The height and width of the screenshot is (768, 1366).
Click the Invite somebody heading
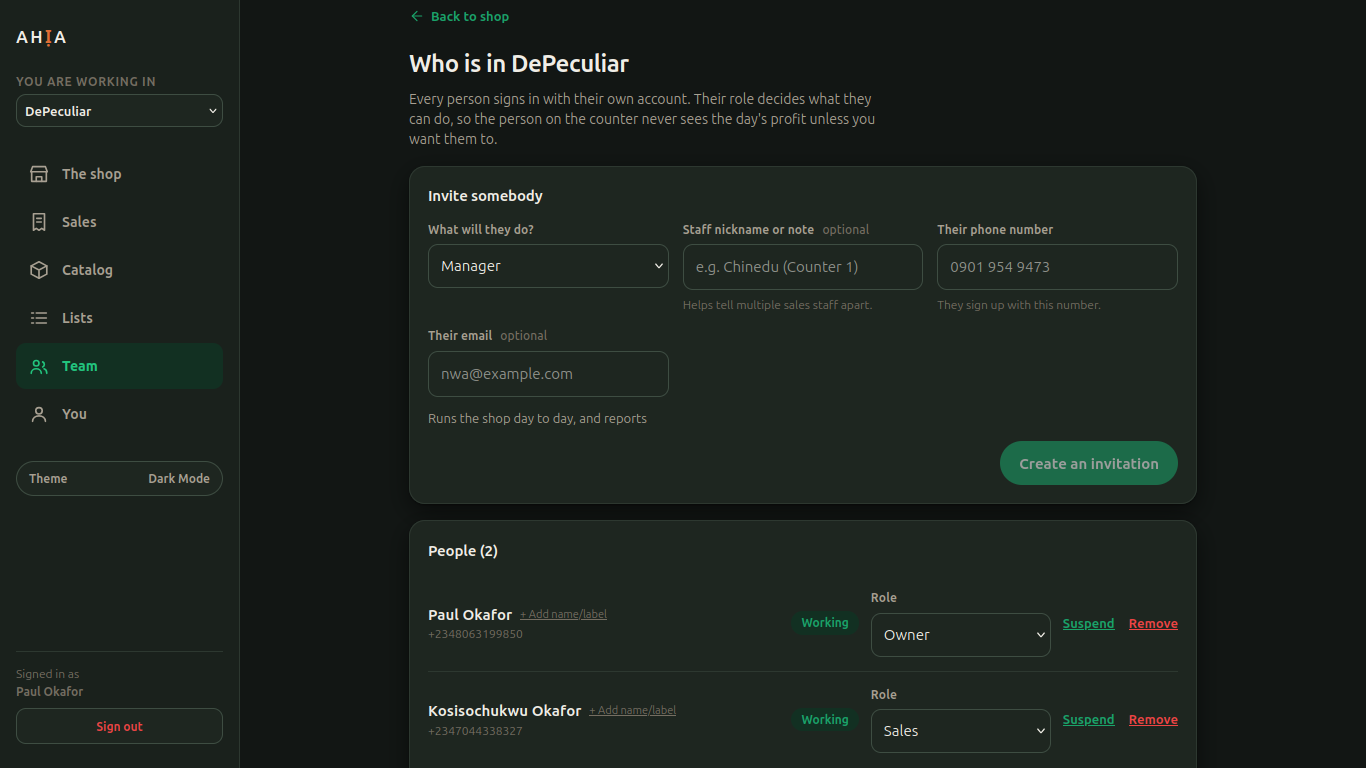pos(485,196)
